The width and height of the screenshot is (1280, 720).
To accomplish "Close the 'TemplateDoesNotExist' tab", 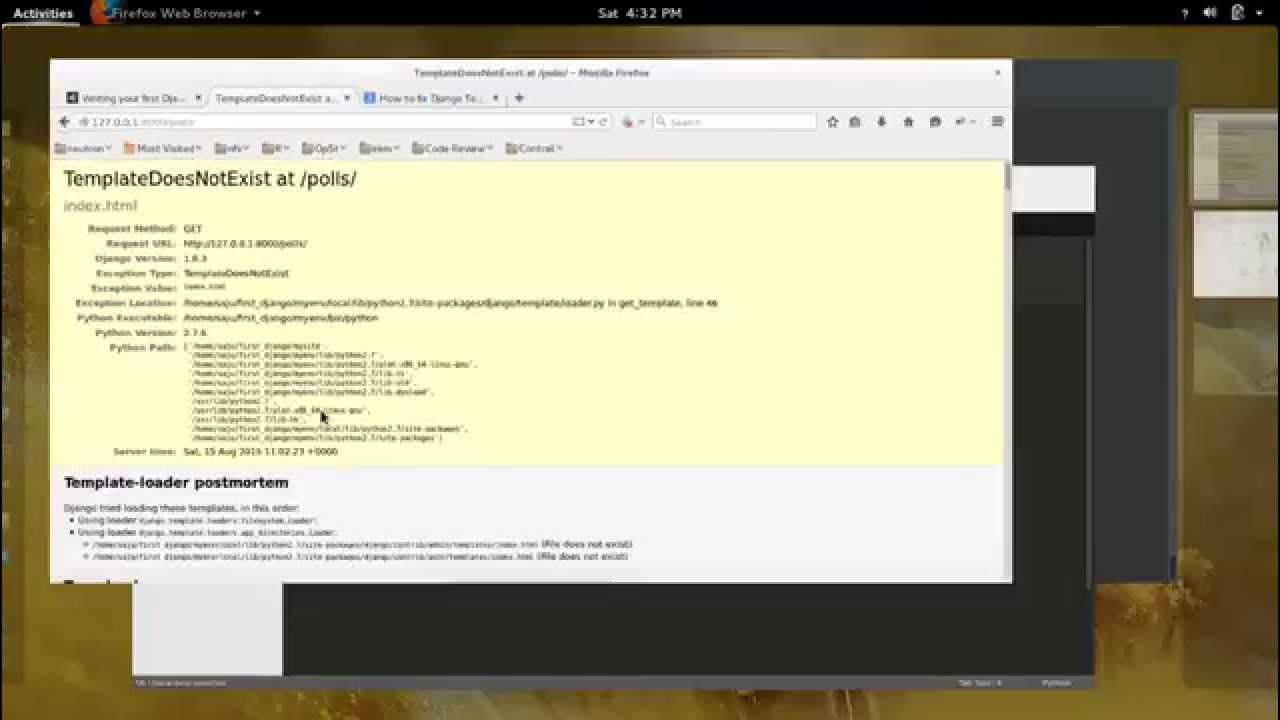I will pyautogui.click(x=347, y=98).
